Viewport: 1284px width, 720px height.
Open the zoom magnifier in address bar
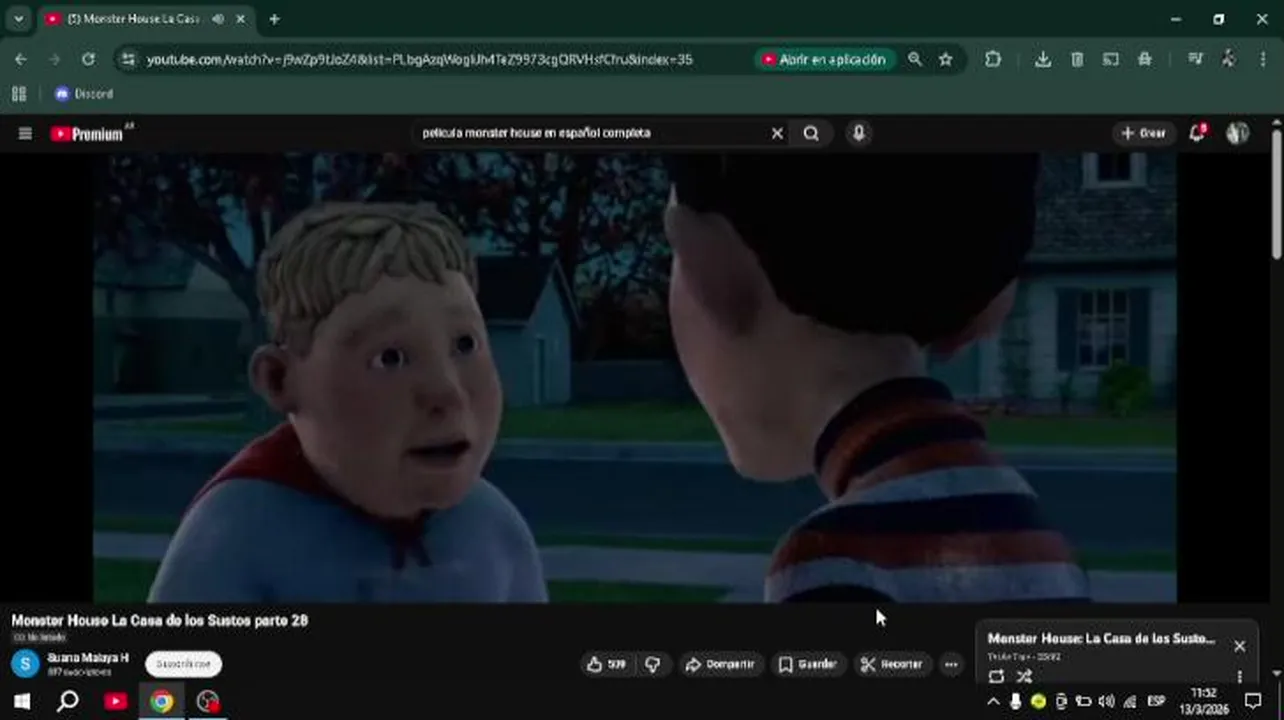tap(914, 60)
